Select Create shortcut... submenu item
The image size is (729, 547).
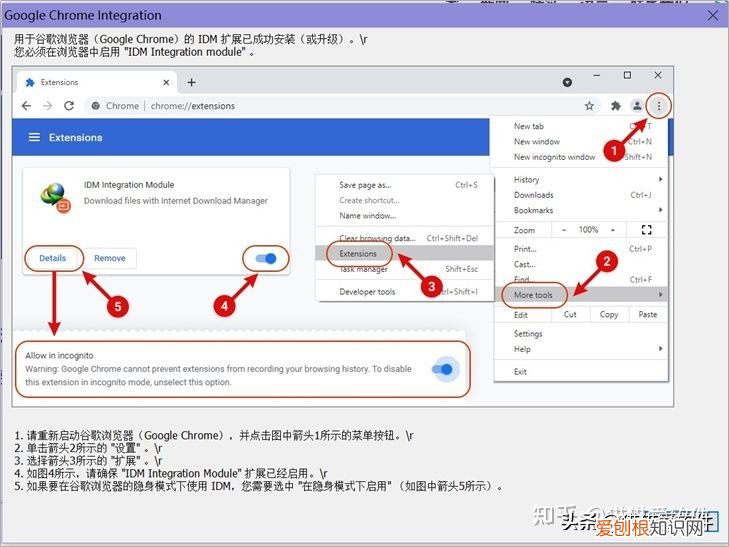404,200
